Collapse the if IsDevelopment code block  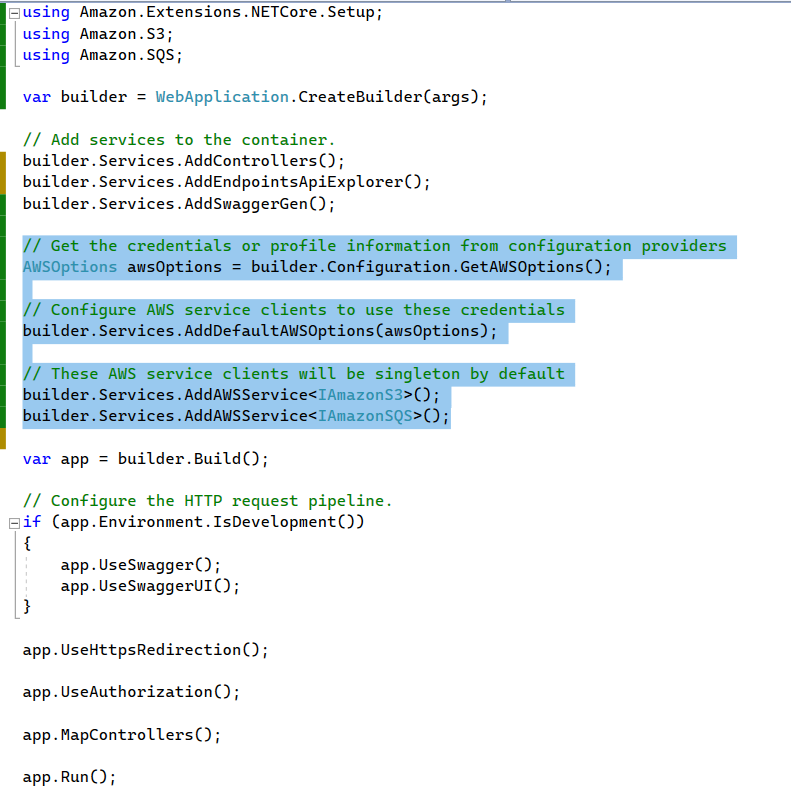click(x=15, y=523)
